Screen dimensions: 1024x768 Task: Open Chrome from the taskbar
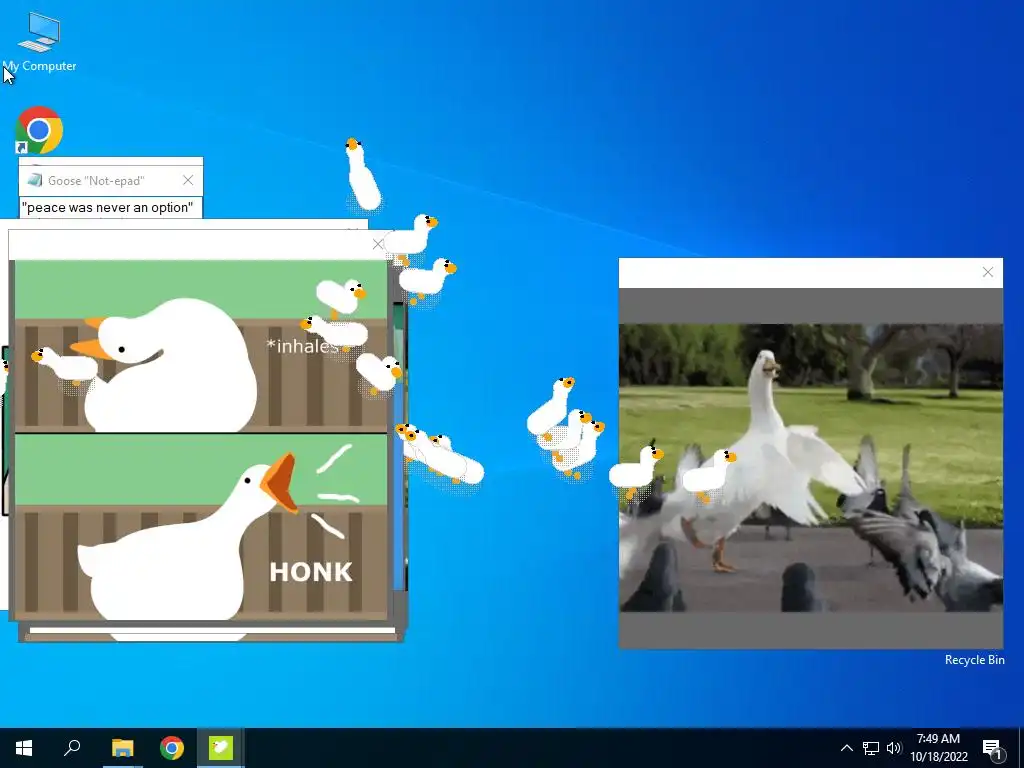pyautogui.click(x=172, y=748)
